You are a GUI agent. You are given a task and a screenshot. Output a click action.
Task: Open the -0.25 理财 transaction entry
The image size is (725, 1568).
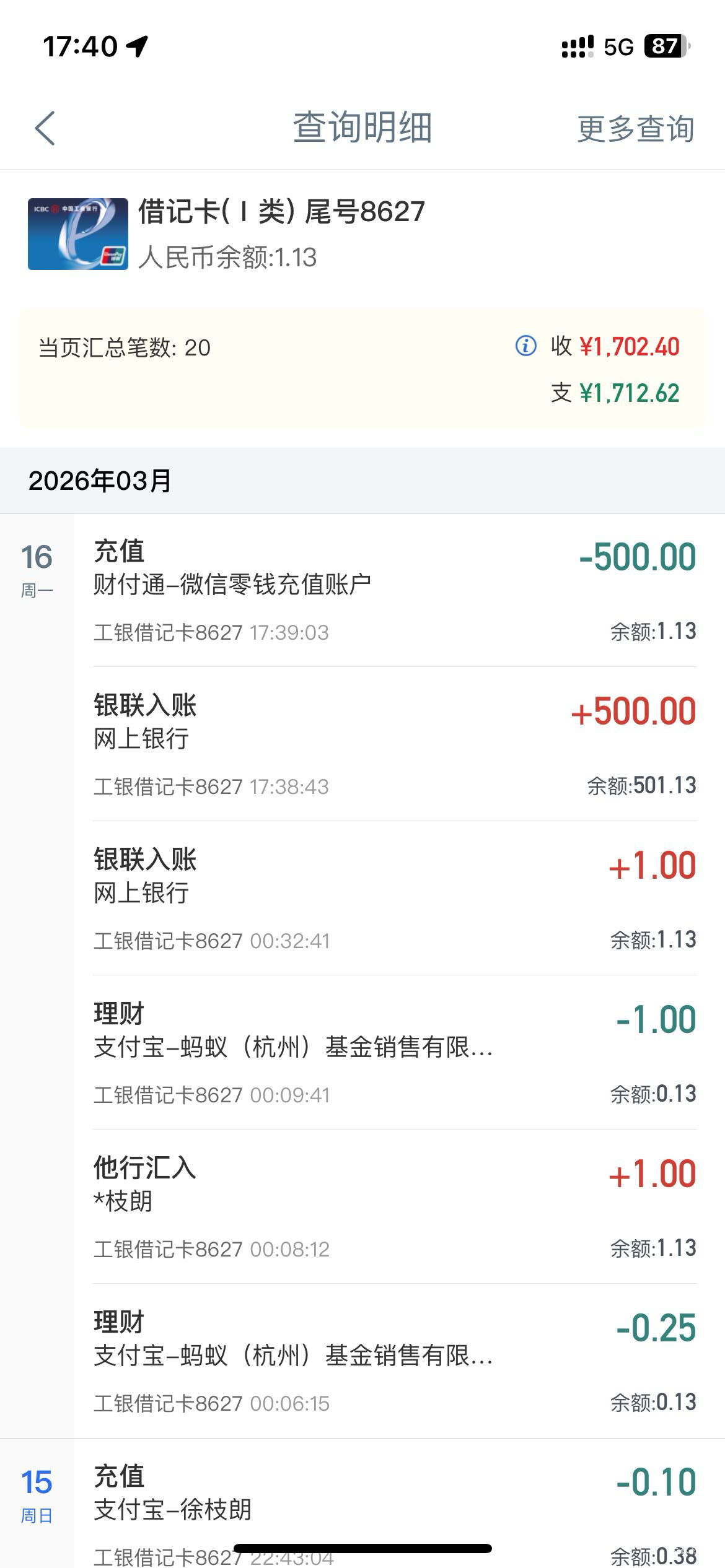[394, 1361]
